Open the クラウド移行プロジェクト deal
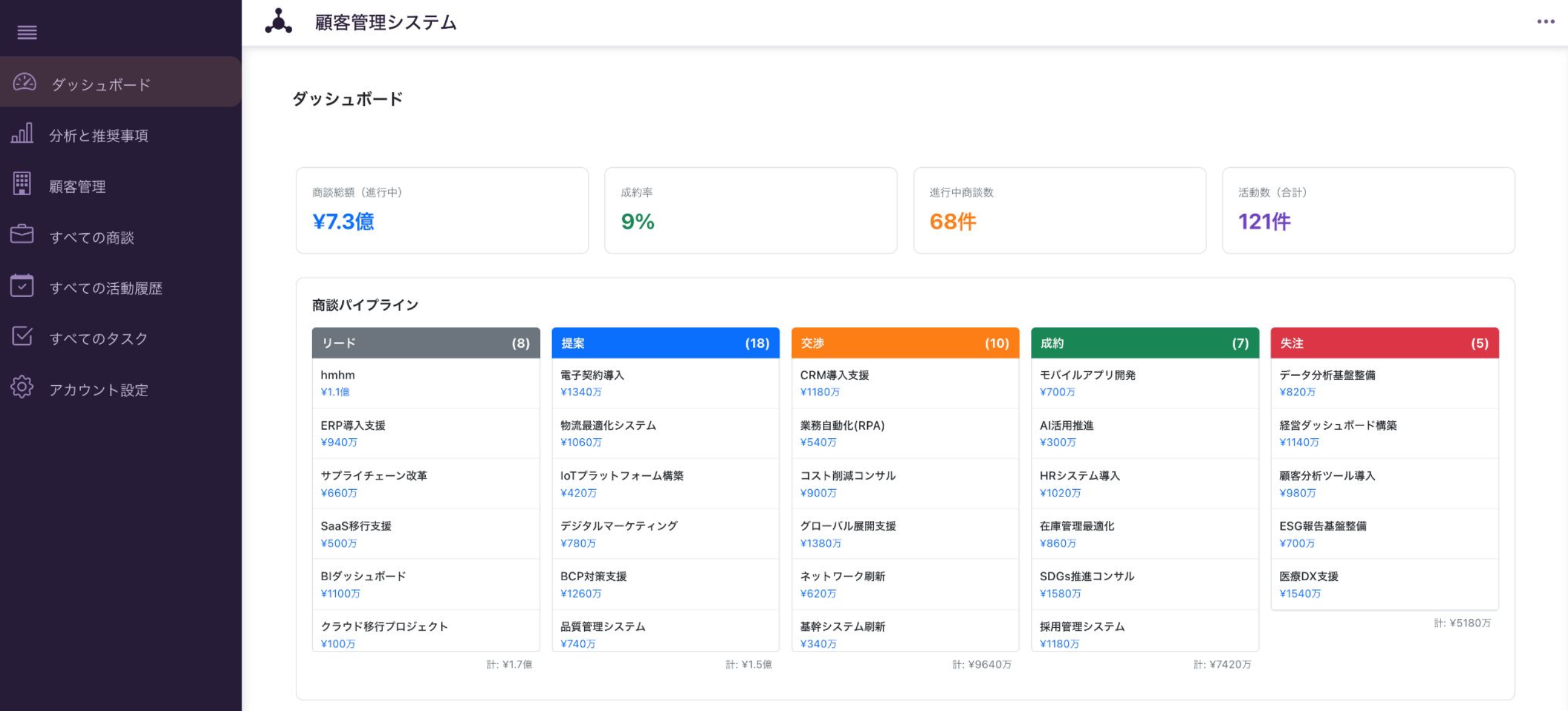This screenshot has width=1568, height=711. [x=426, y=631]
